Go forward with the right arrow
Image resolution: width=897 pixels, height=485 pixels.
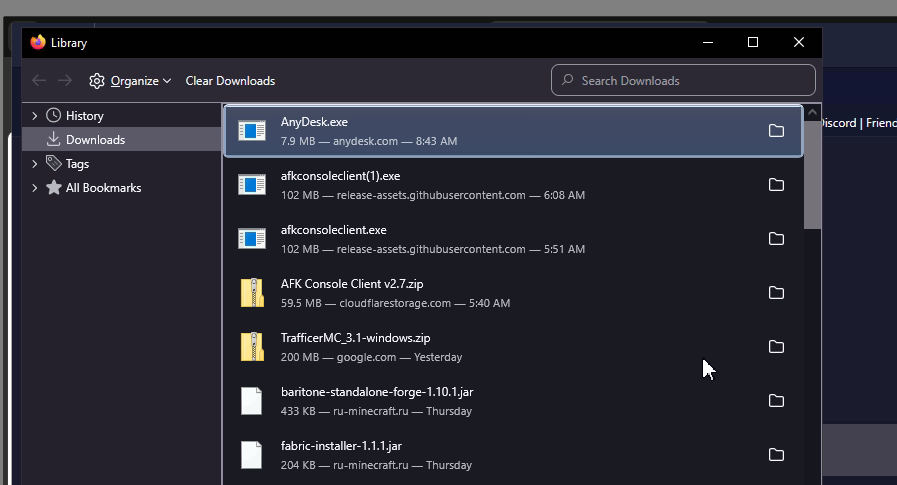coord(65,81)
